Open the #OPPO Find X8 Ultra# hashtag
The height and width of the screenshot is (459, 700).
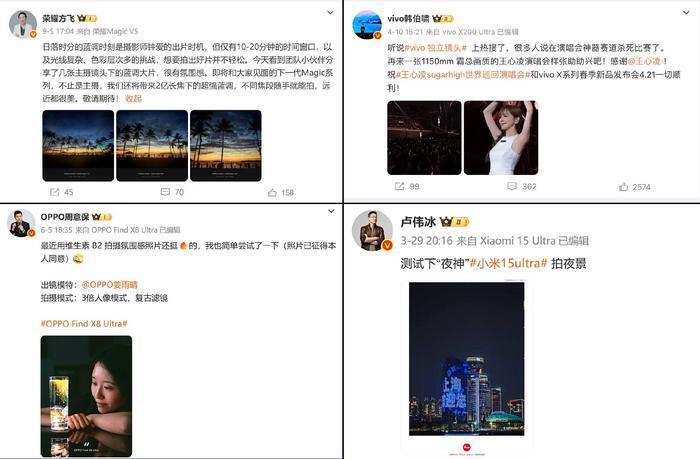84,324
